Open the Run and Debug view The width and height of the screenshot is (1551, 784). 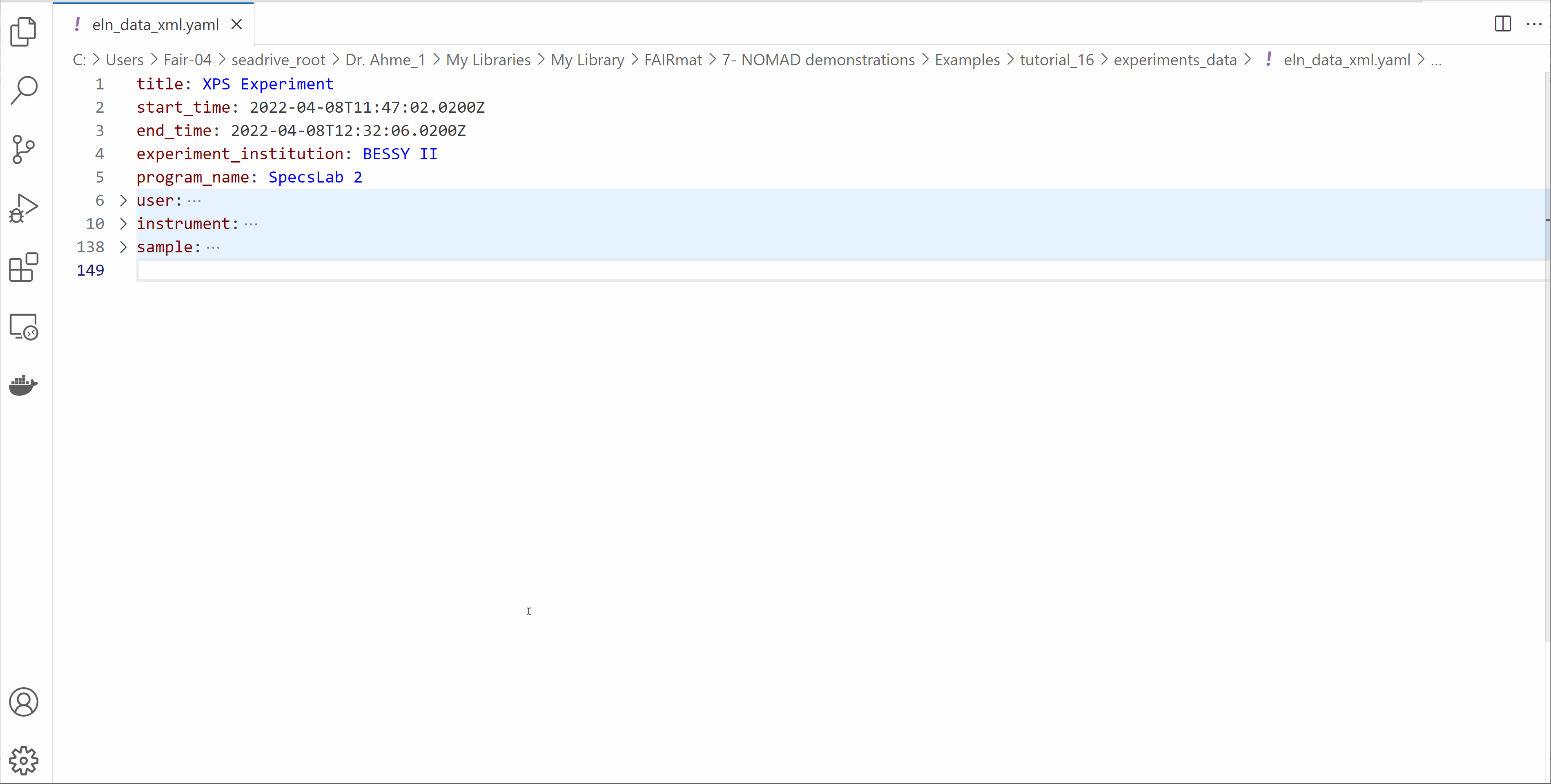(24, 208)
